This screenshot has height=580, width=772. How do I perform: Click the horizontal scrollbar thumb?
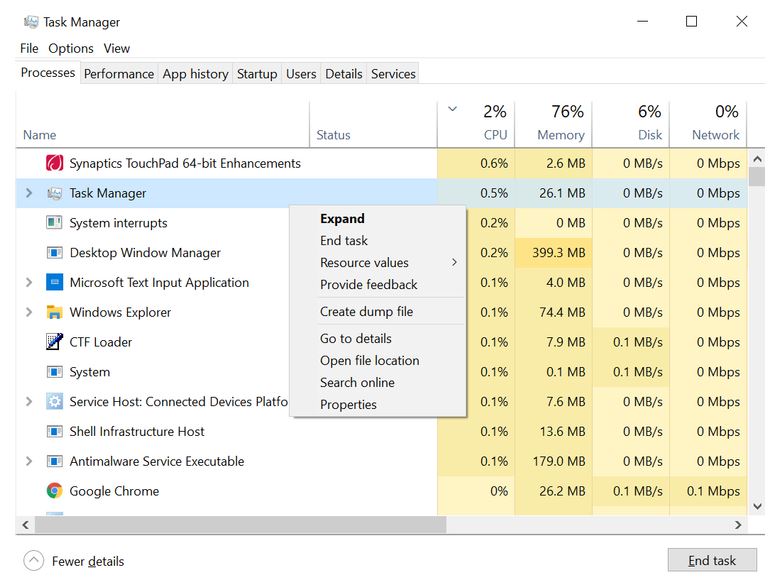(x=240, y=525)
